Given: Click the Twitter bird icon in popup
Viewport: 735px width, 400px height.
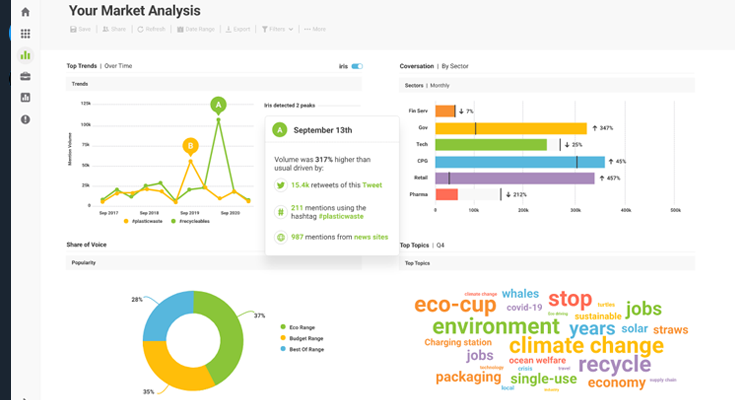Looking at the screenshot, I should 280,185.
